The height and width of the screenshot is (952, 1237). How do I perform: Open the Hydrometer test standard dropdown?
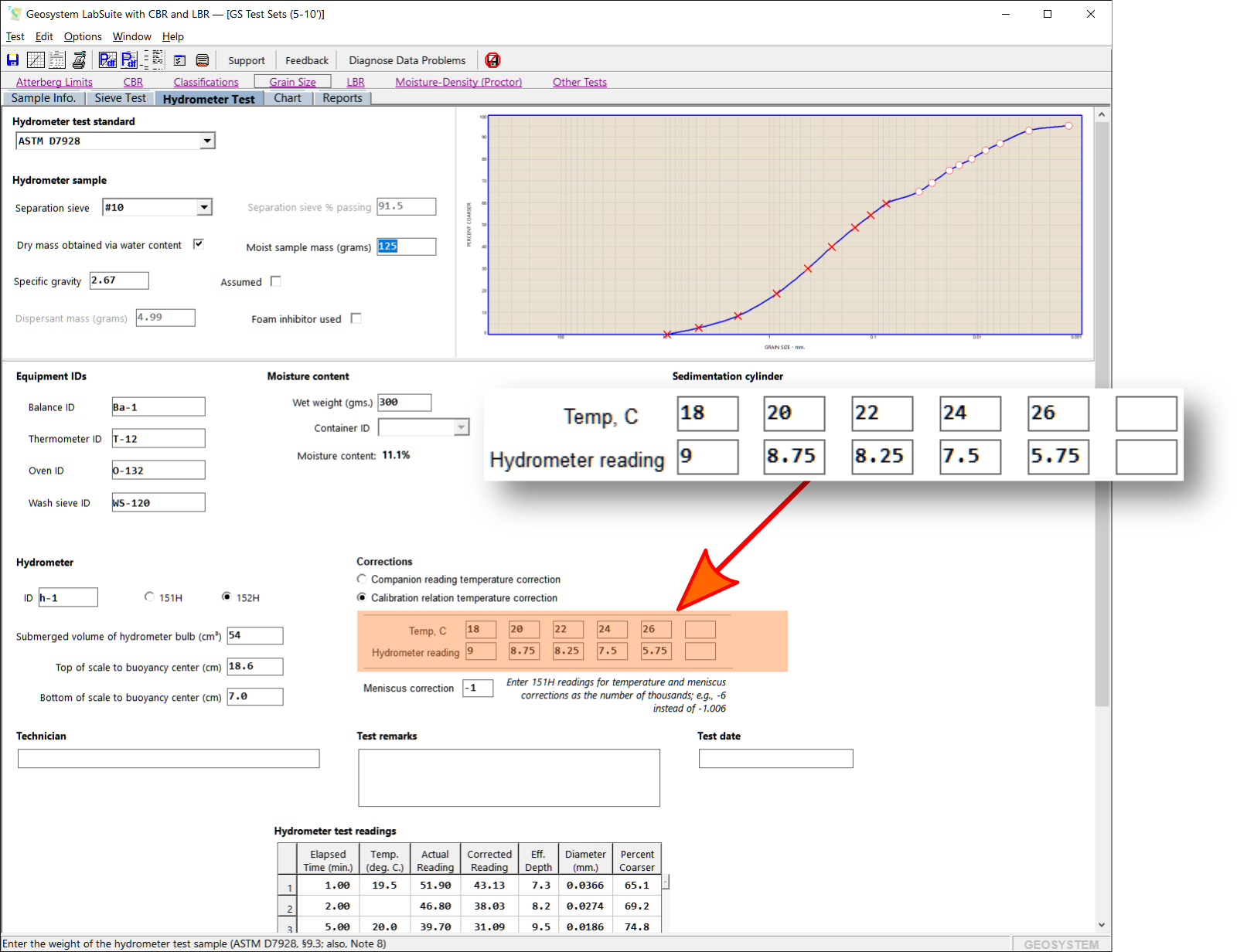pos(206,141)
